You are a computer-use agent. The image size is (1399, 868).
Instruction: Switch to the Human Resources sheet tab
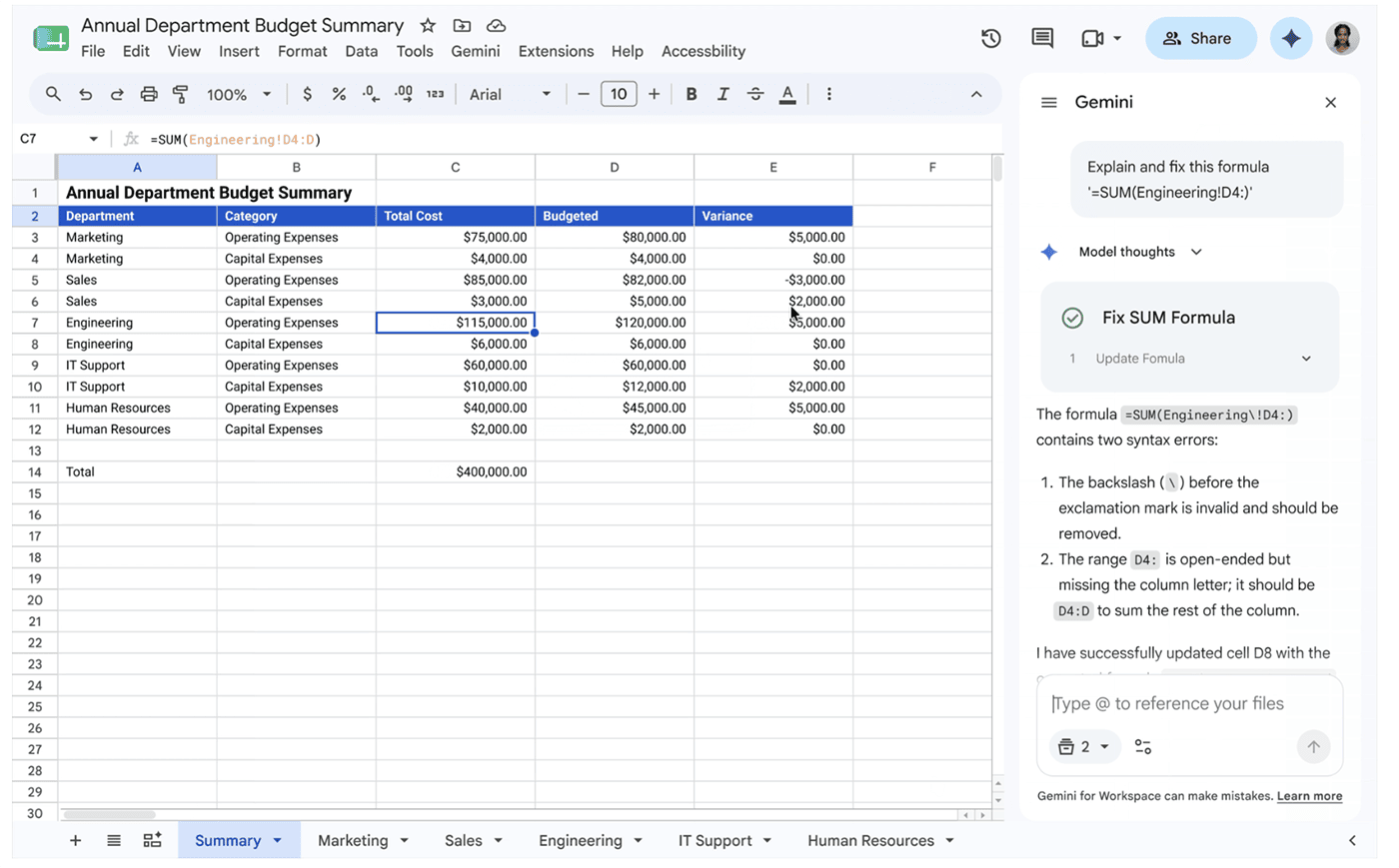click(x=870, y=840)
